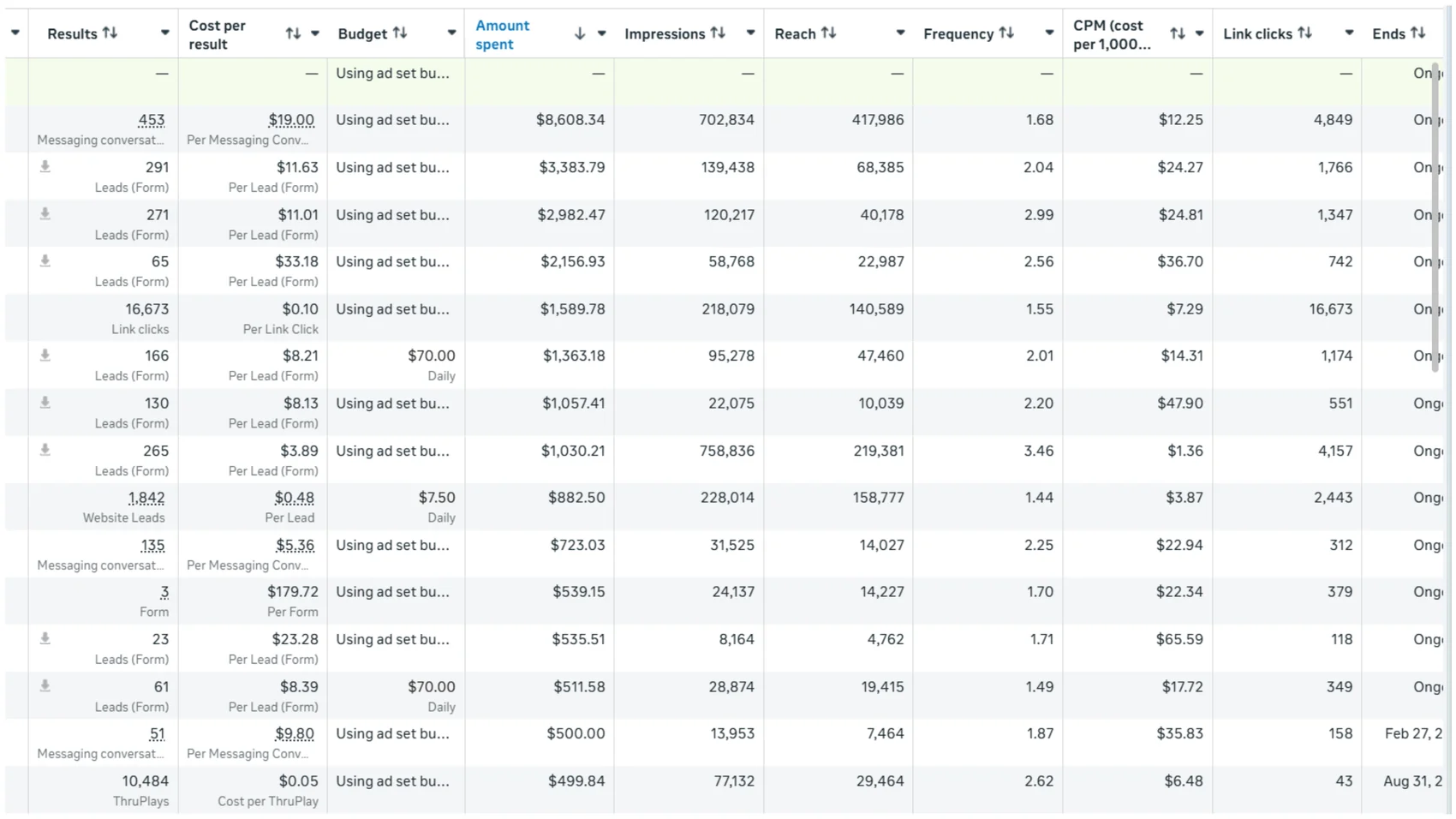
Task: Download leads for the 130 Leads row
Action: [x=45, y=403]
